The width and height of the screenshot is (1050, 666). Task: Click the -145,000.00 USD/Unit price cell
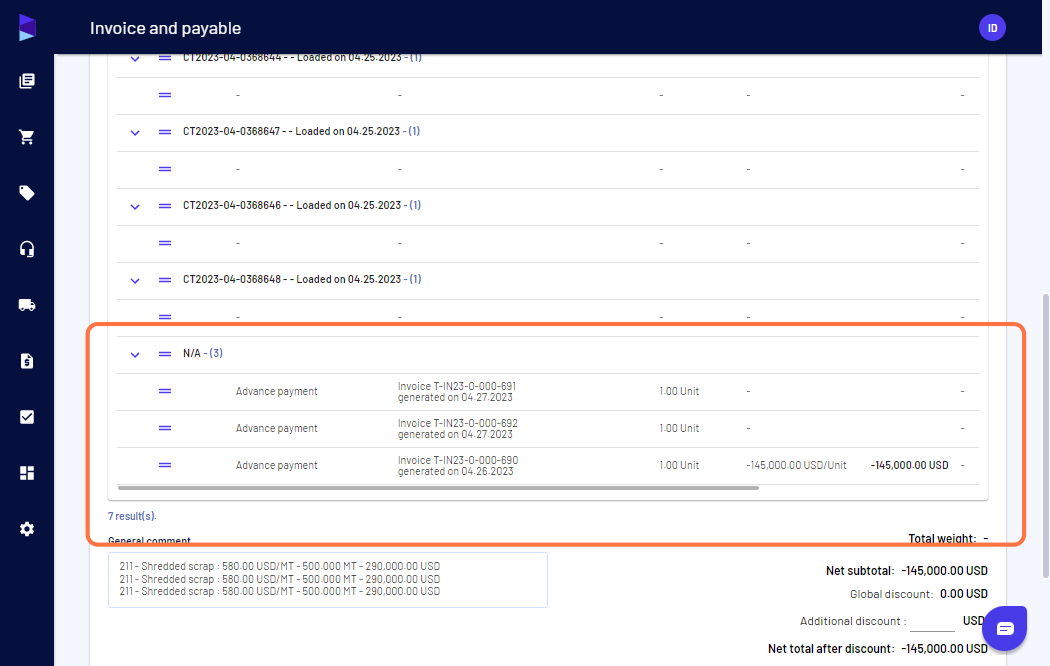[x=796, y=465]
